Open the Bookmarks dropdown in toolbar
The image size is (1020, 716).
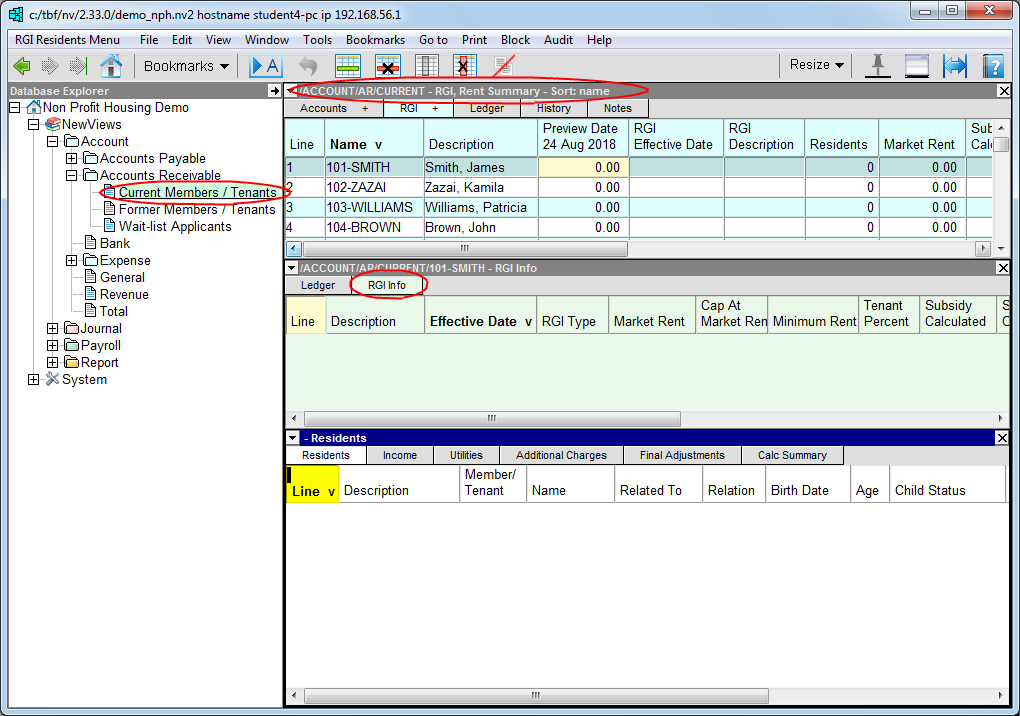tap(186, 66)
